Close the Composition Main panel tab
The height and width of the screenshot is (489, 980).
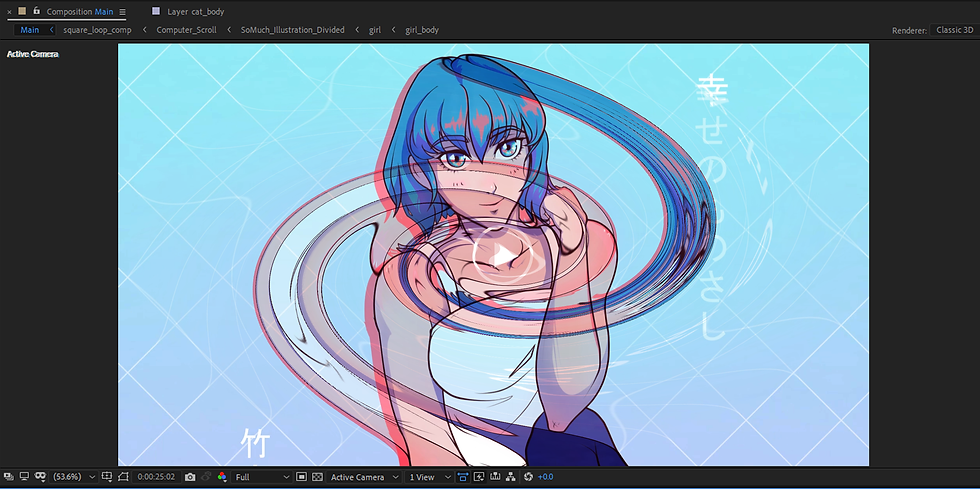coord(9,12)
